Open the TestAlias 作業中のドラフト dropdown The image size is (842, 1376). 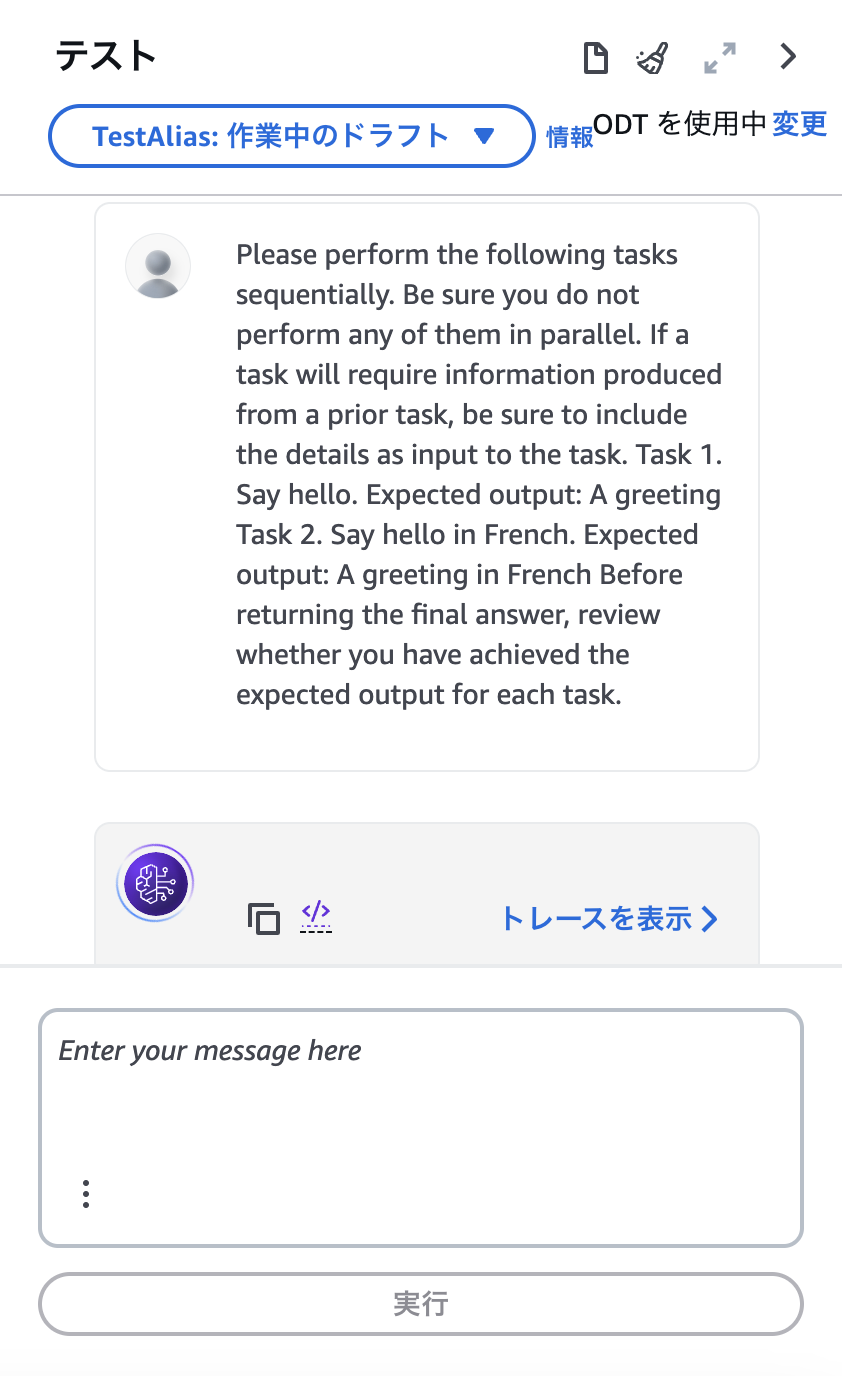(292, 136)
